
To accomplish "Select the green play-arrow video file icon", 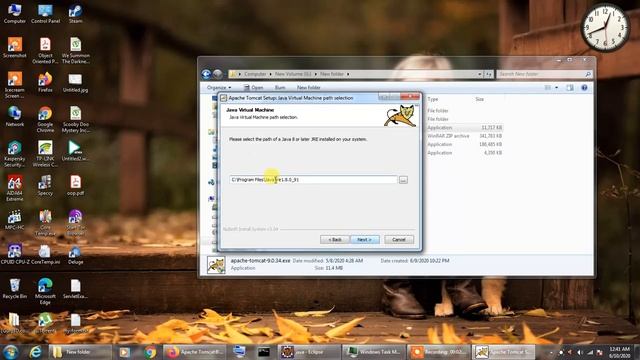I will tap(76, 151).
